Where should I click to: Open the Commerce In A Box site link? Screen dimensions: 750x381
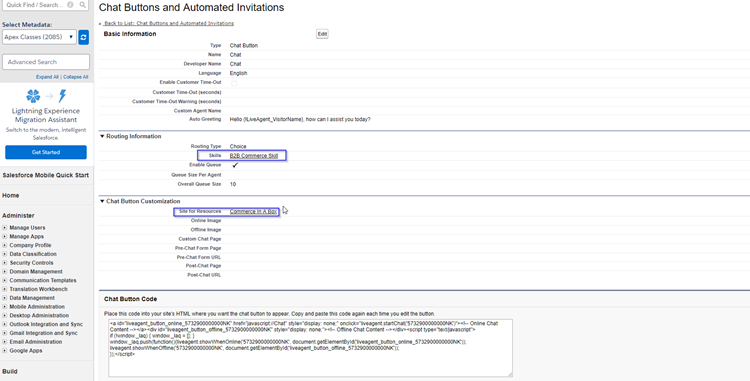(253, 211)
